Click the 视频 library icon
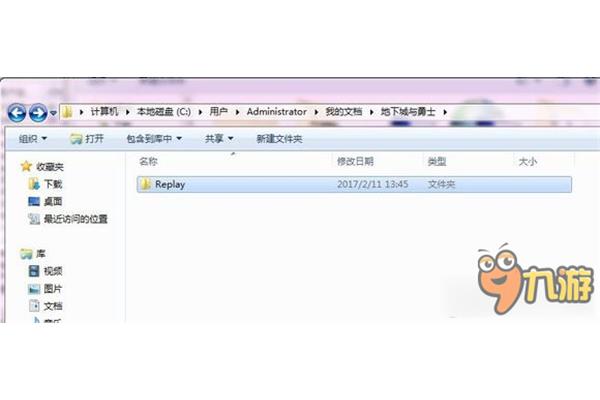 34,271
